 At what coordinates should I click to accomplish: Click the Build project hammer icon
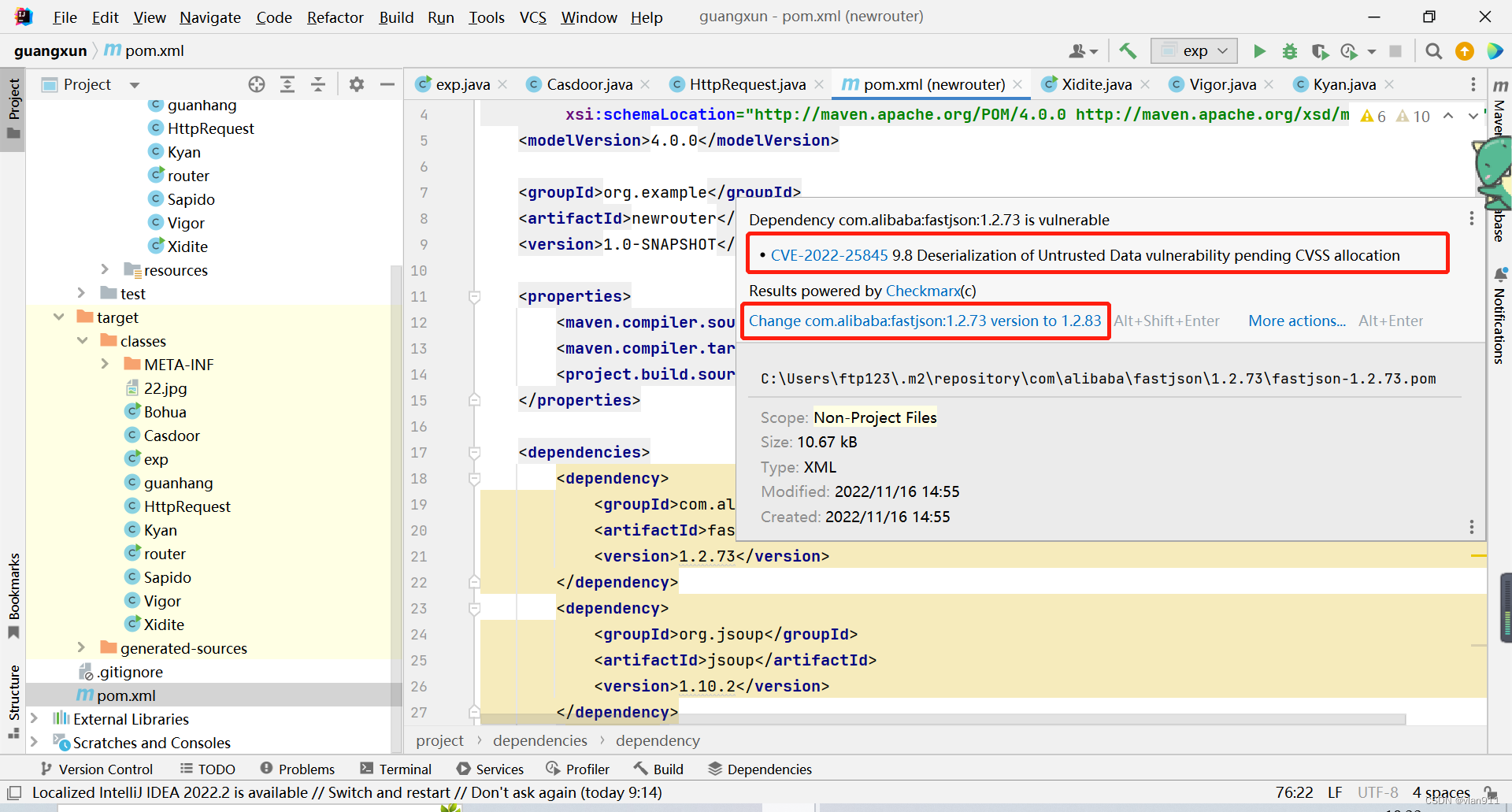point(1128,51)
